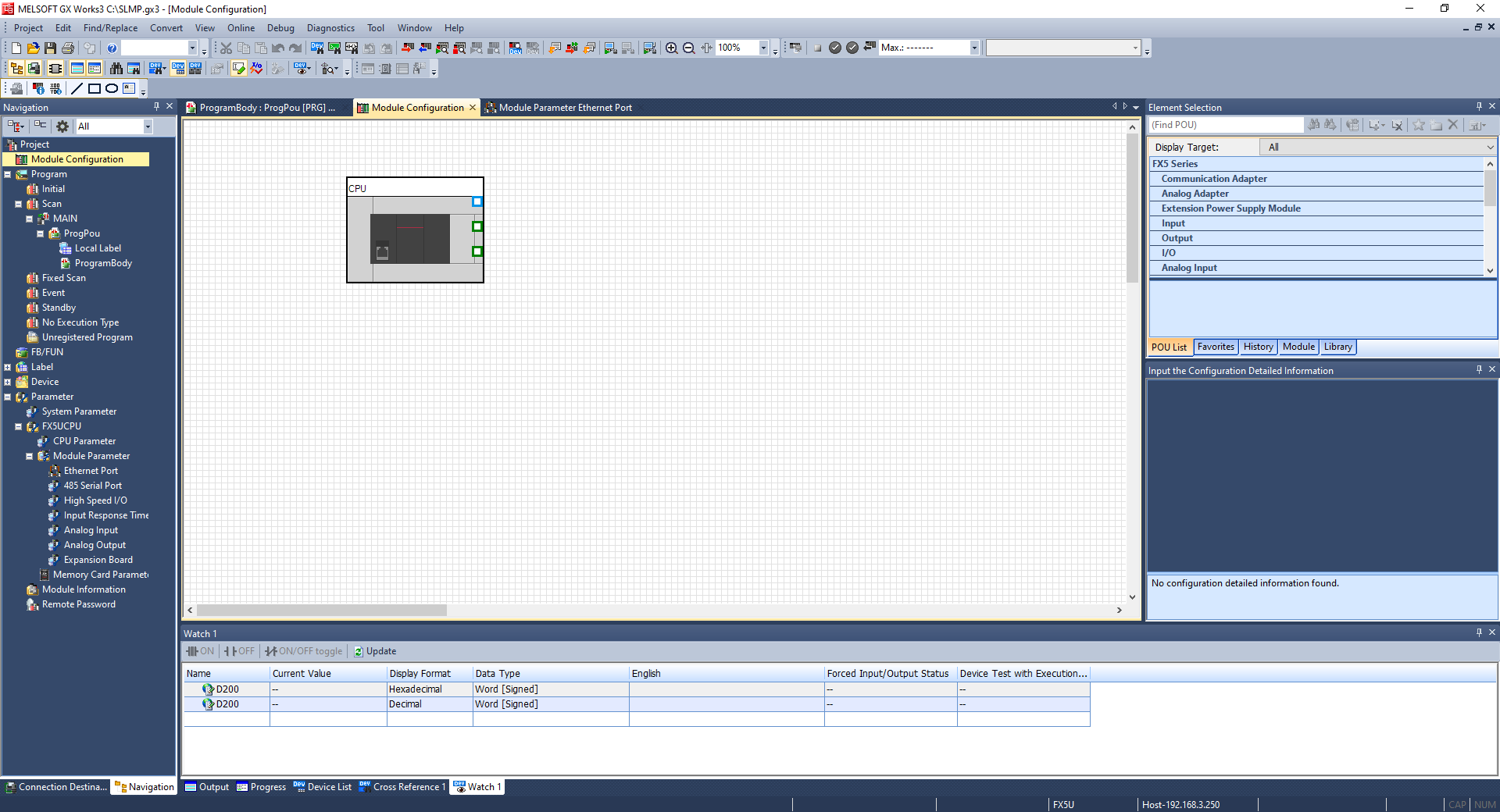
Task: Click the ON/OFF toggle button in Watch 1
Action: coord(304,651)
